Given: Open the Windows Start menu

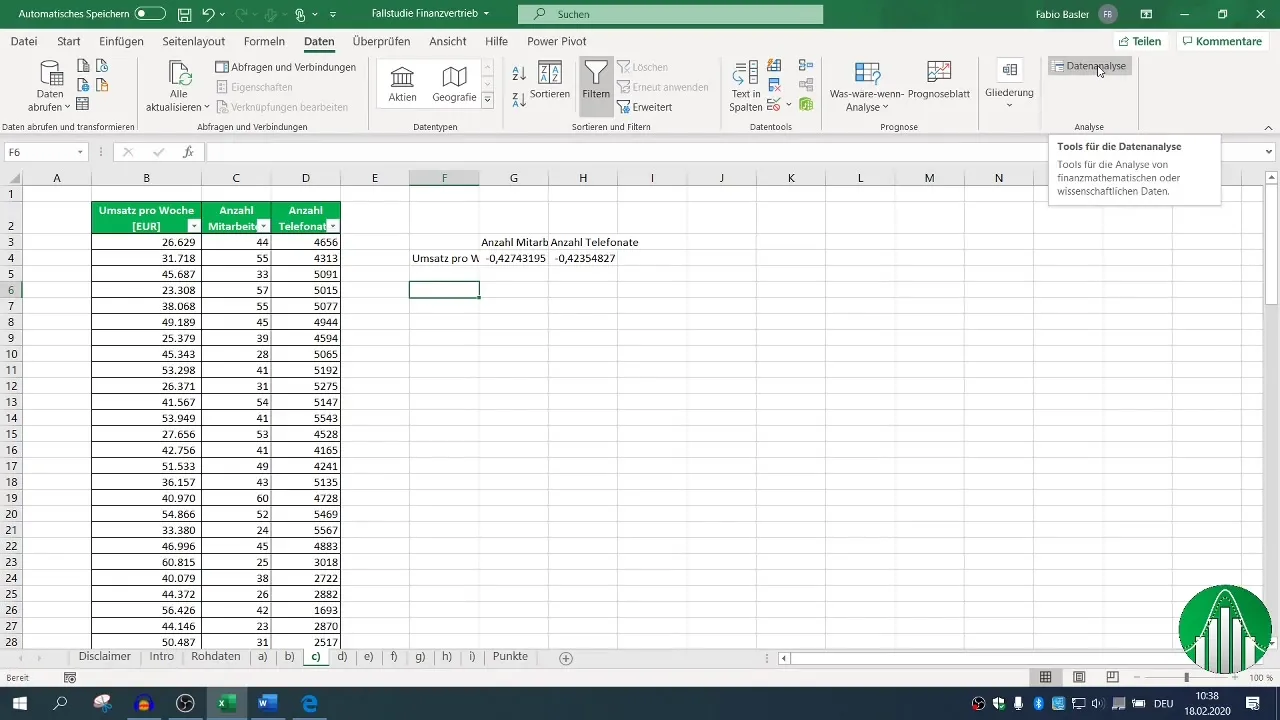Looking at the screenshot, I should coord(19,703).
